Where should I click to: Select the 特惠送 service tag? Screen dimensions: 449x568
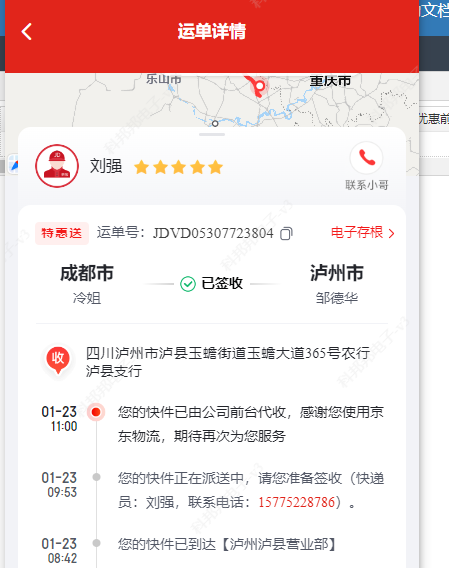pos(62,233)
